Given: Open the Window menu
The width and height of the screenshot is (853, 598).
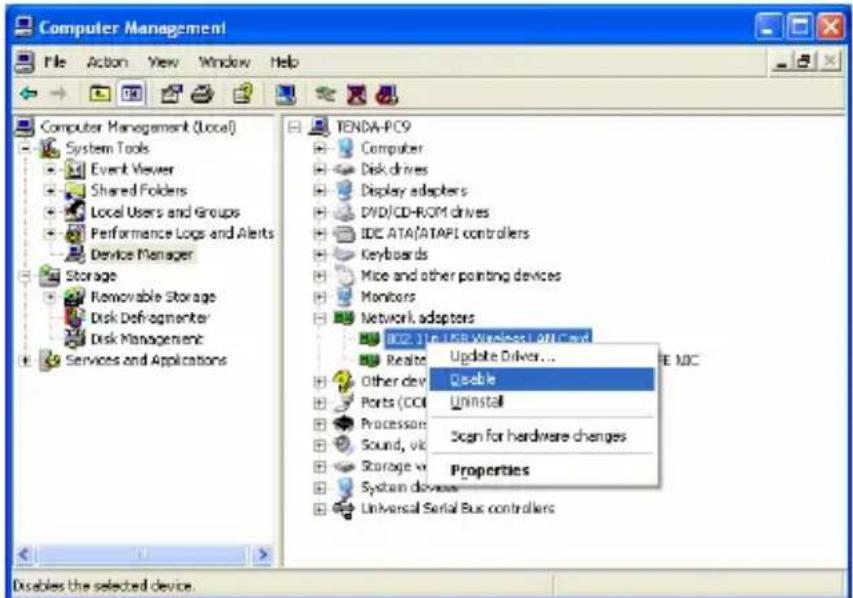Looking at the screenshot, I should 224,62.
